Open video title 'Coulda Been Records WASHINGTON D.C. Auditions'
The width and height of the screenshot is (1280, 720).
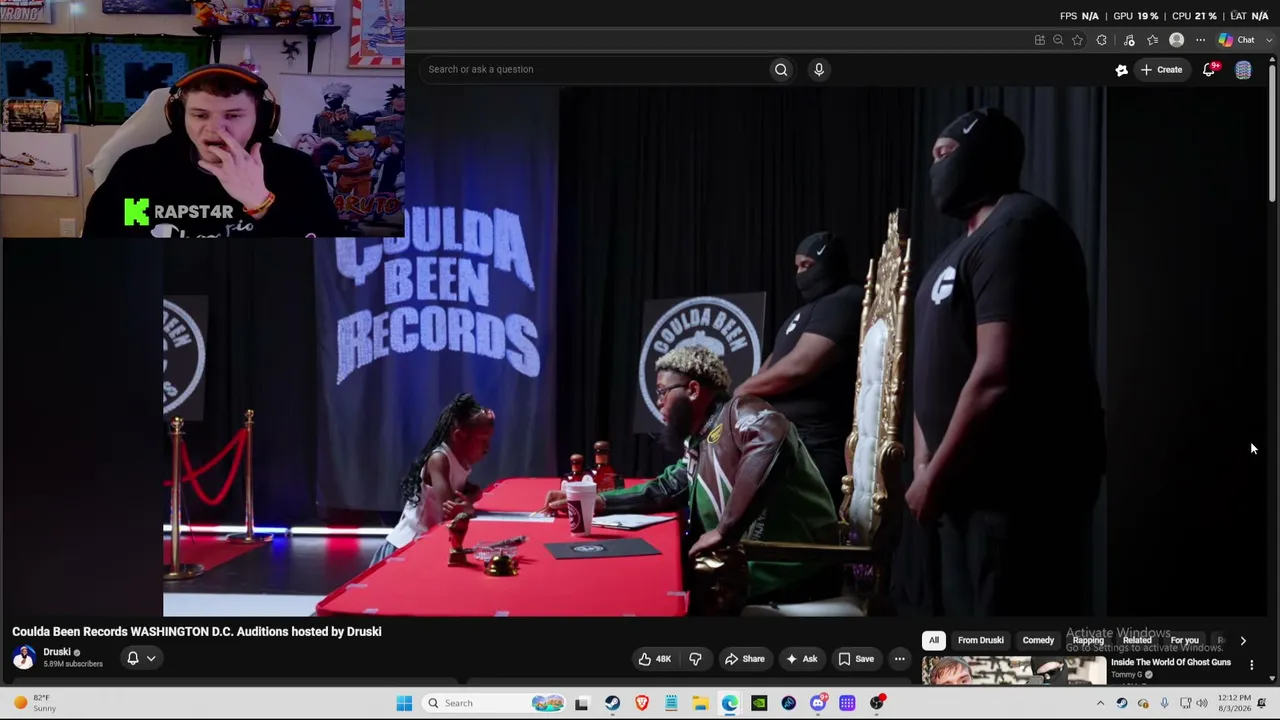pos(197,632)
